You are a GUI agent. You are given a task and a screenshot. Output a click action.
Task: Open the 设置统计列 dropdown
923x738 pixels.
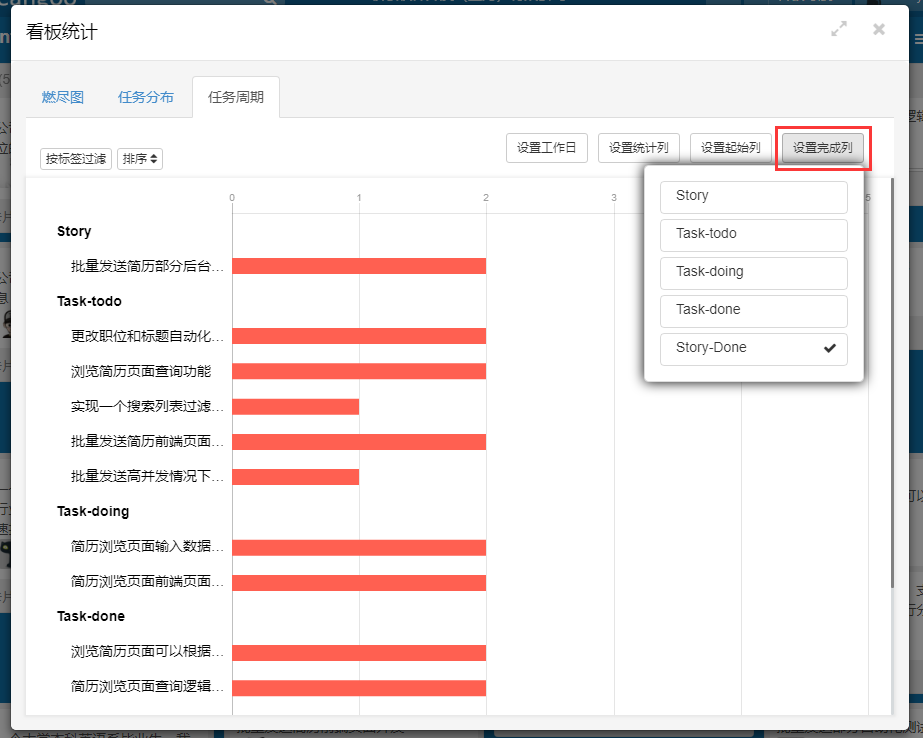[x=639, y=148]
